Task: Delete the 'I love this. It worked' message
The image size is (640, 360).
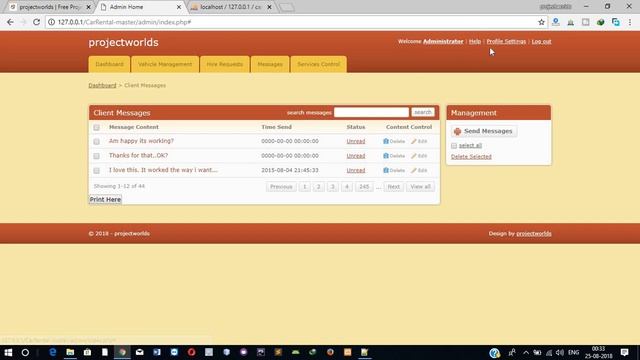Action: pyautogui.click(x=394, y=170)
